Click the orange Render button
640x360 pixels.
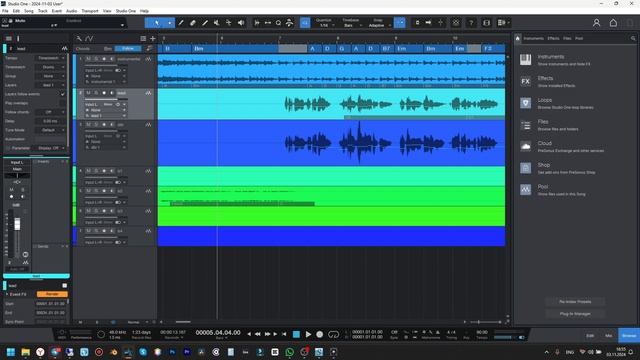click(x=52, y=294)
